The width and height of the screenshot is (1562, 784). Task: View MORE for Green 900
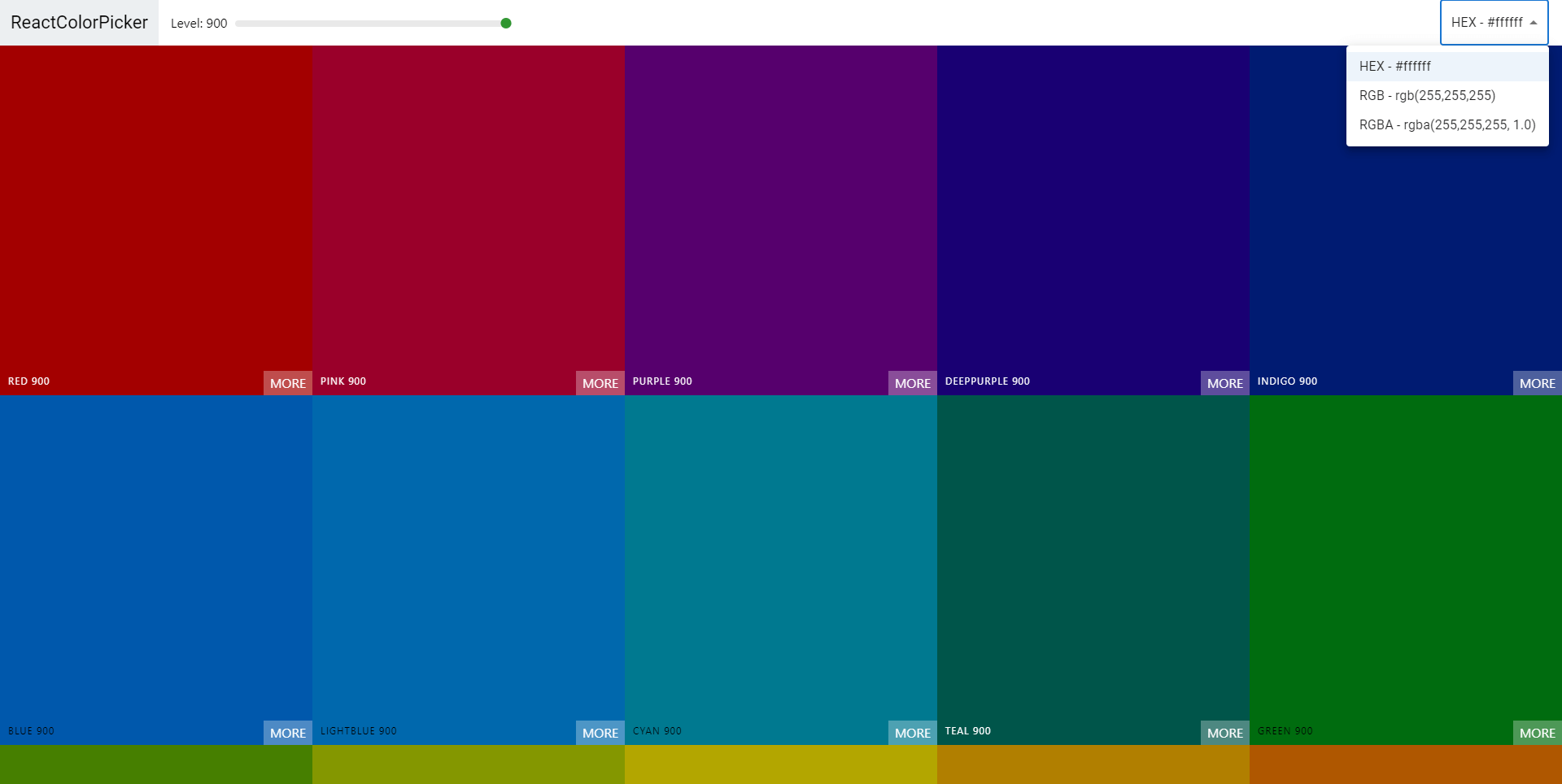point(1538,733)
